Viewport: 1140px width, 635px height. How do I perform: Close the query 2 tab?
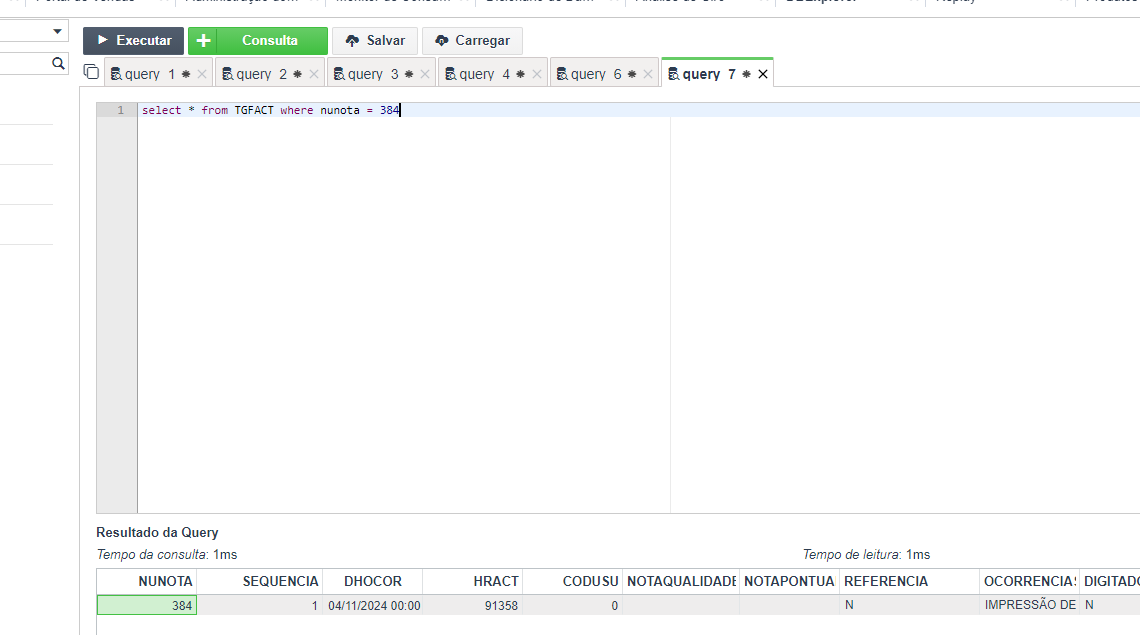tap(314, 74)
